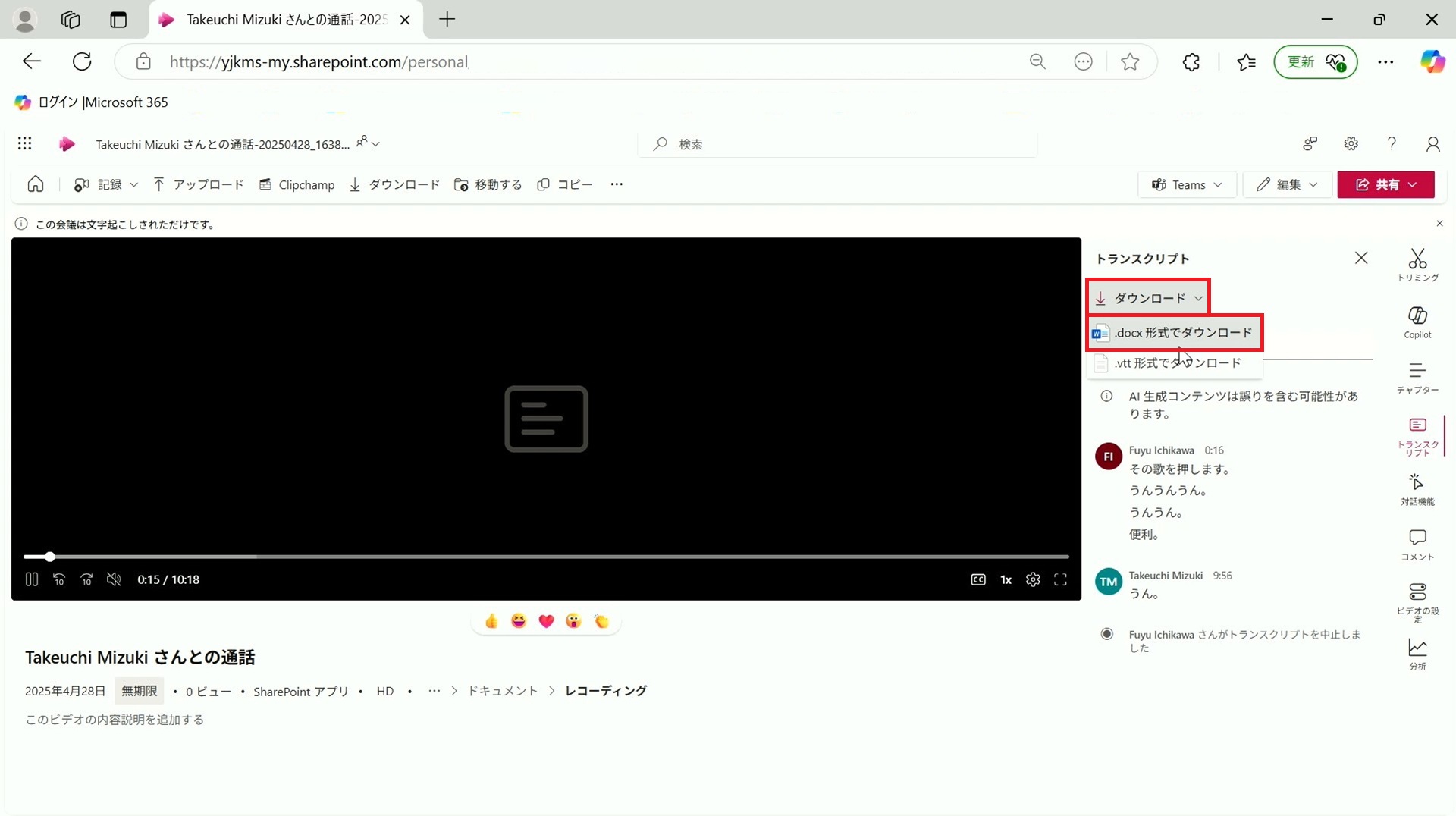Screen dimensions: 1456x816
Task: Click Upload (アップロード) in toolbar
Action: (198, 184)
